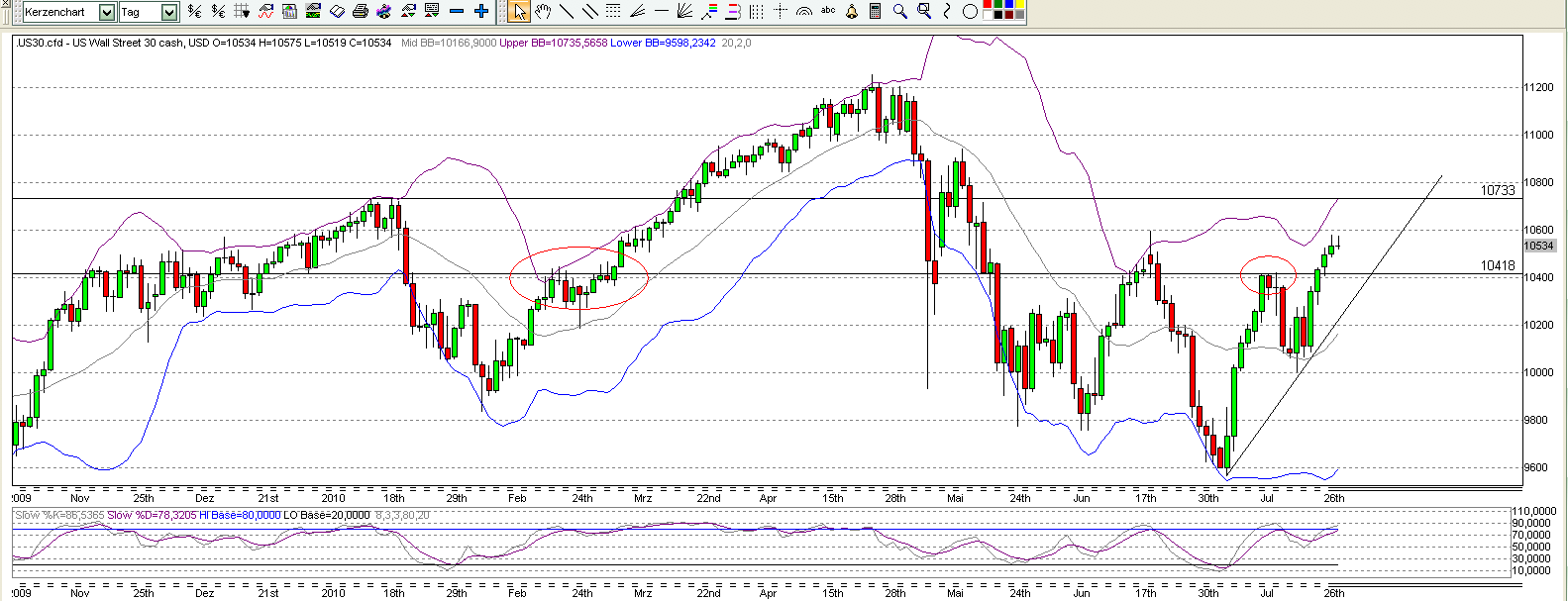This screenshot has width=1568, height=601.
Task: Click the blue plus zoom-in button
Action: point(481,11)
